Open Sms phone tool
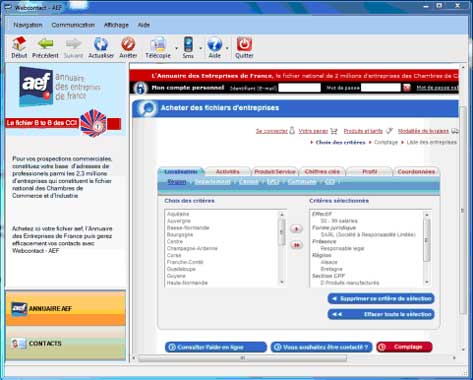The image size is (473, 380). pos(188,47)
